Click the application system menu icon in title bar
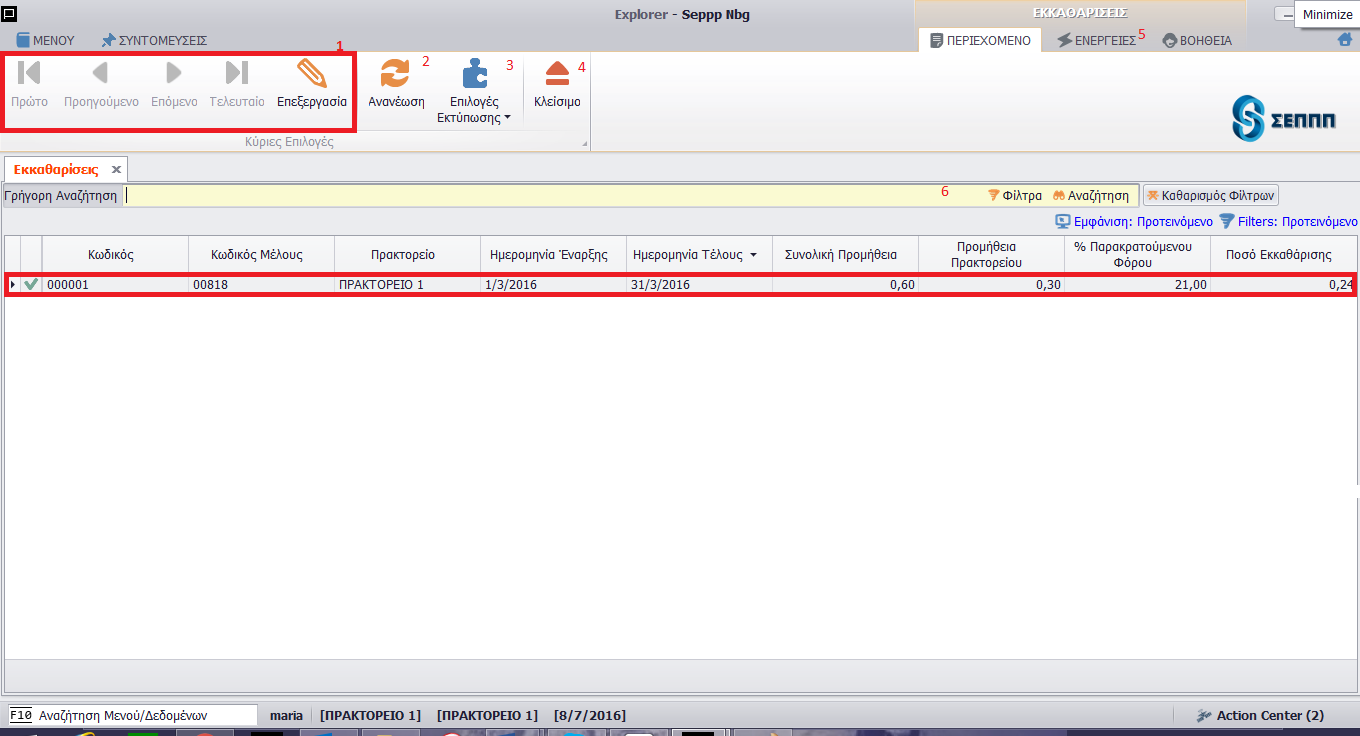Viewport: 1360px width, 736px height. pos(10,13)
